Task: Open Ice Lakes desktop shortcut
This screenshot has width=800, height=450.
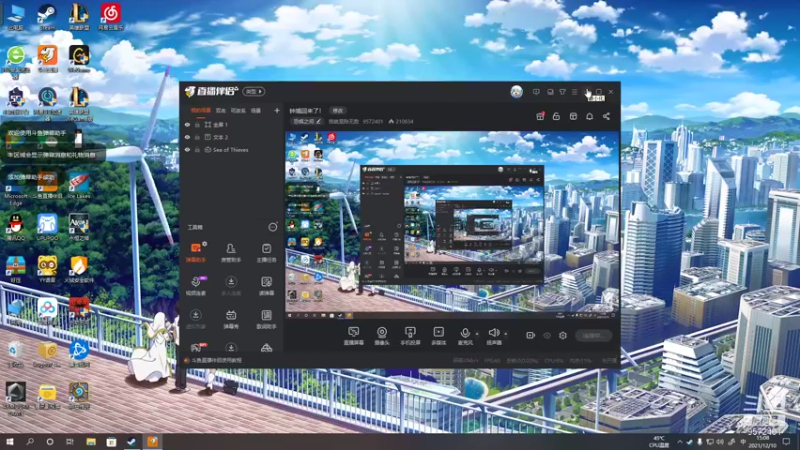Action: click(79, 185)
